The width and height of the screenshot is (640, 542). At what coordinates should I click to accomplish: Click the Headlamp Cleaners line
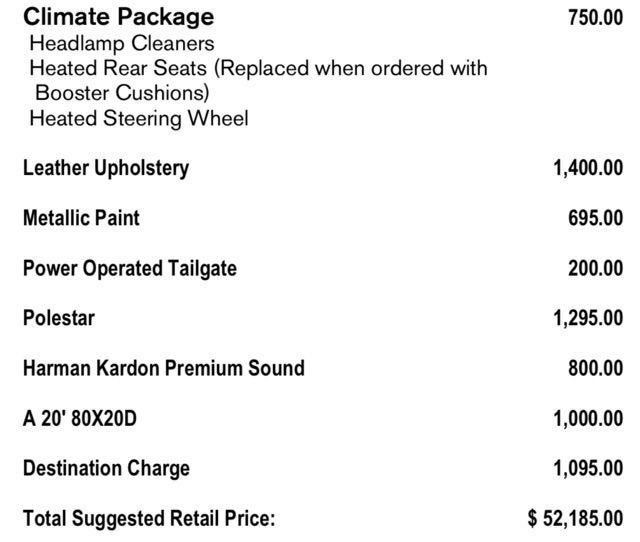122,44
